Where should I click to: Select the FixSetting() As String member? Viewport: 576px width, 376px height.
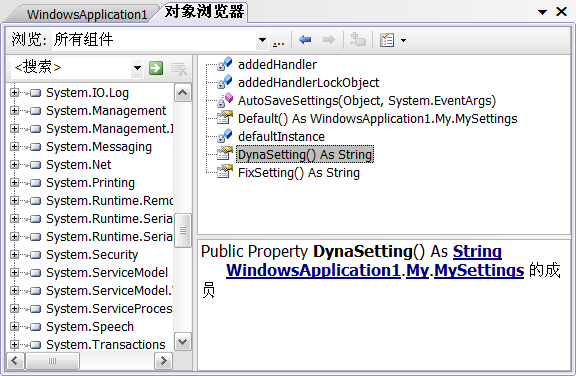pos(299,173)
